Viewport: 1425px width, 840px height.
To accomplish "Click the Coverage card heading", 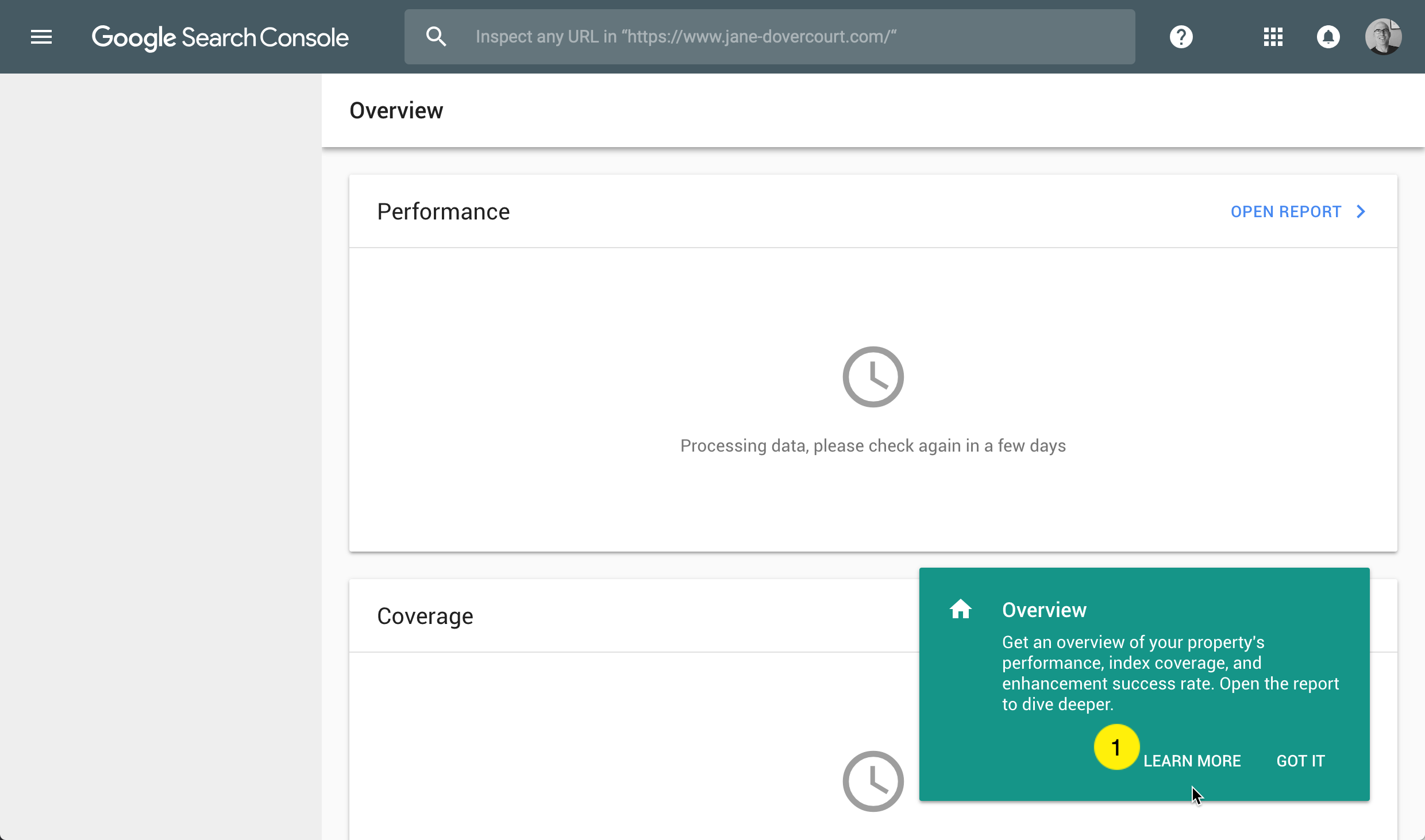I will pos(425,616).
